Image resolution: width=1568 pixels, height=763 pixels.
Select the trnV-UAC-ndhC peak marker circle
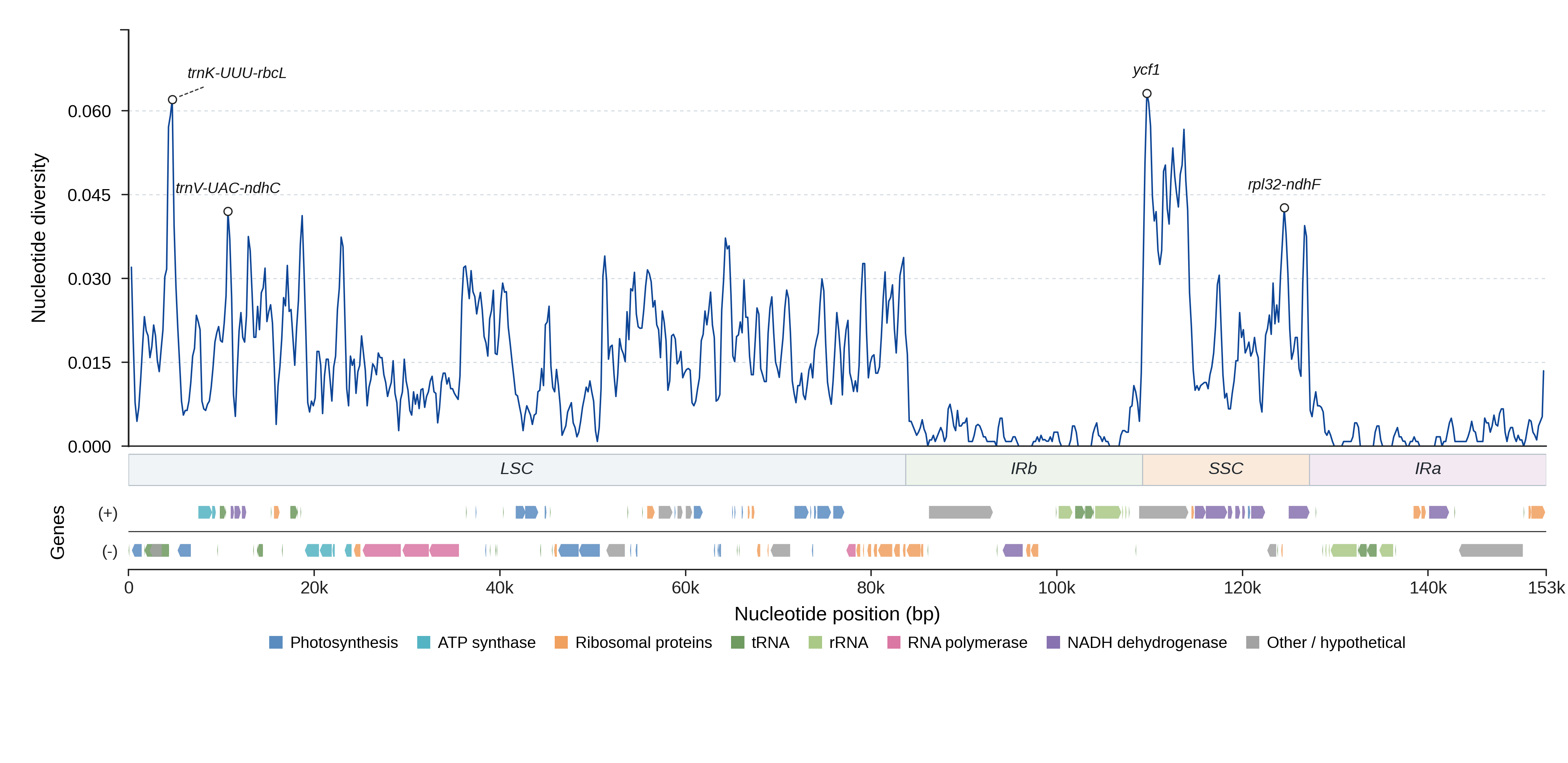click(228, 212)
